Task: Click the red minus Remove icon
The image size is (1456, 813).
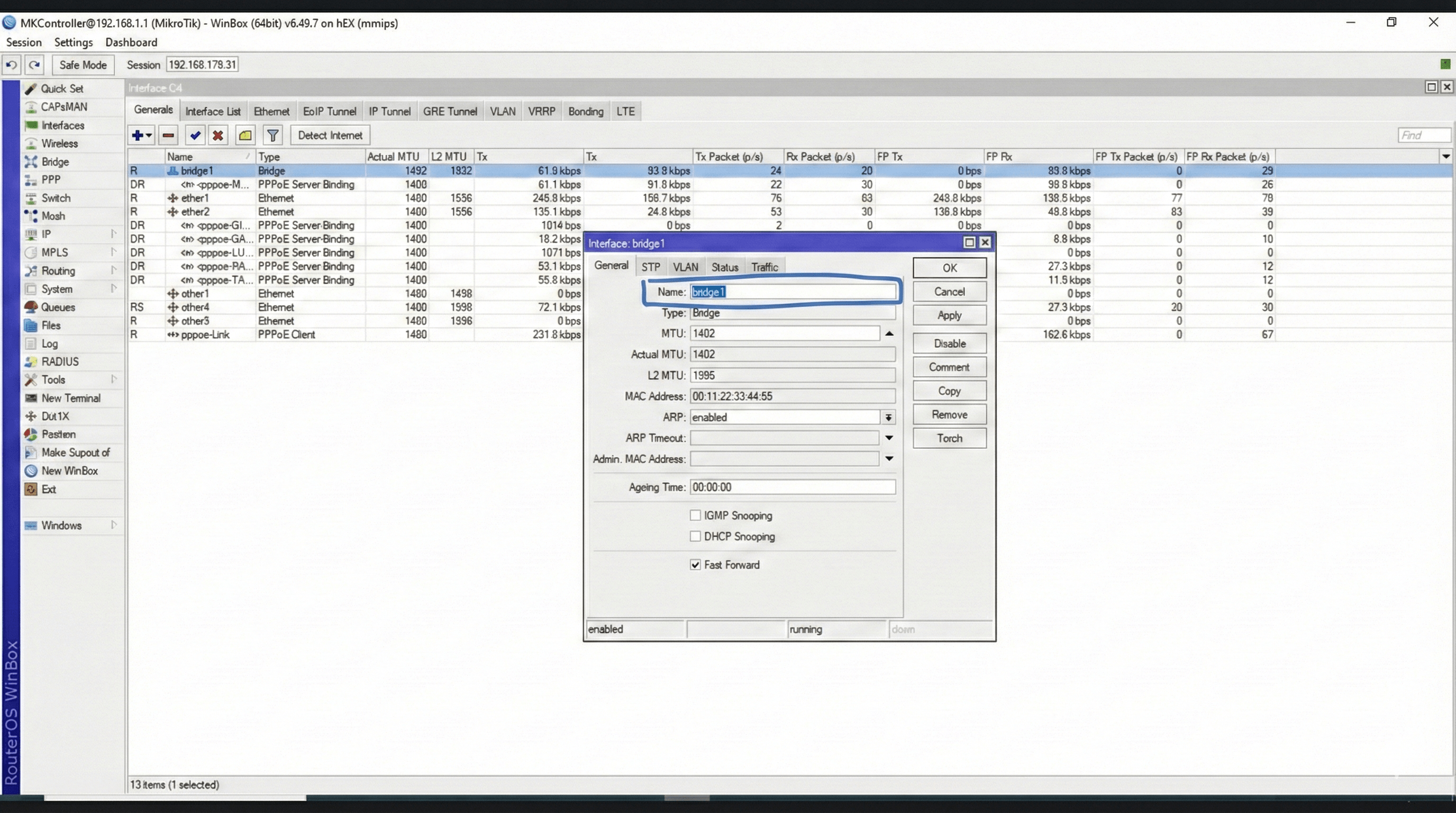Action: pyautogui.click(x=168, y=135)
